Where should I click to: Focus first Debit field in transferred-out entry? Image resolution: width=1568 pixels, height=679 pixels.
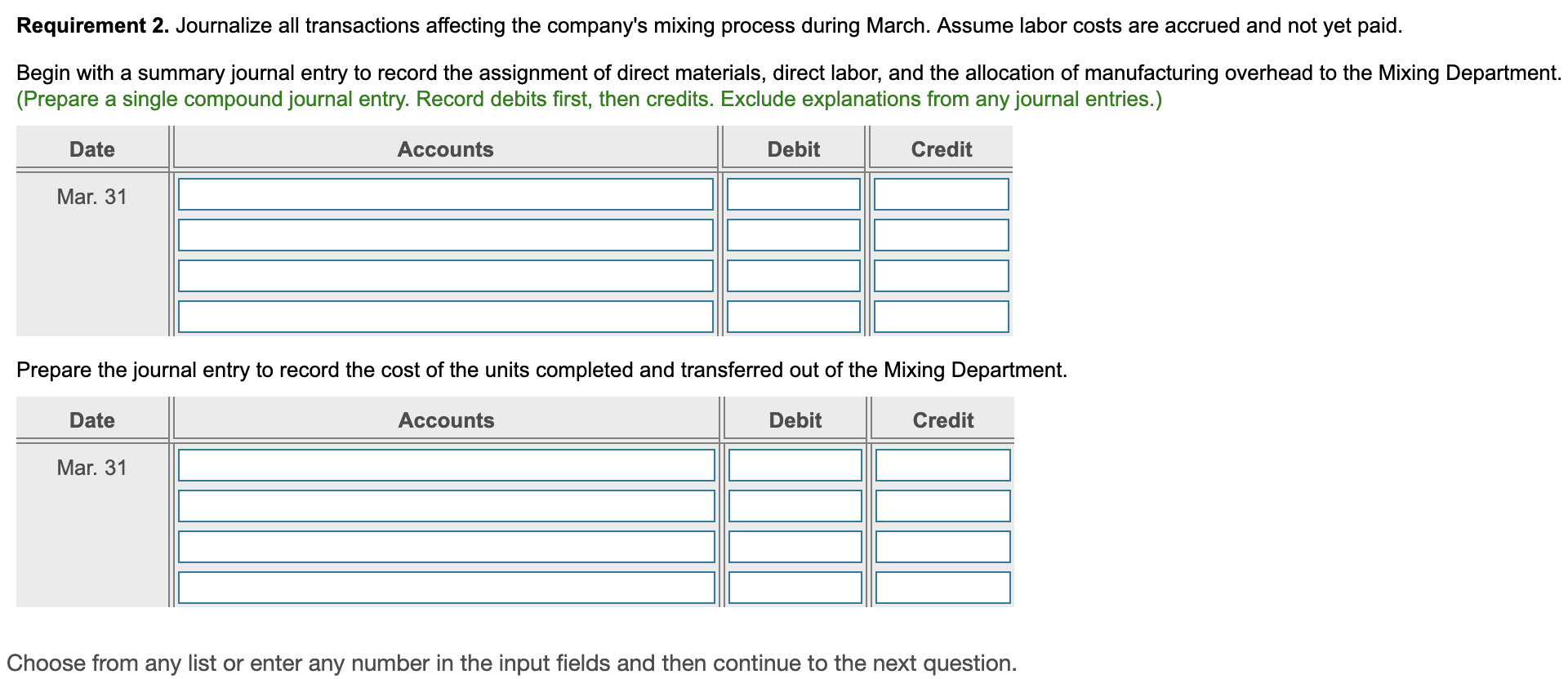[795, 465]
